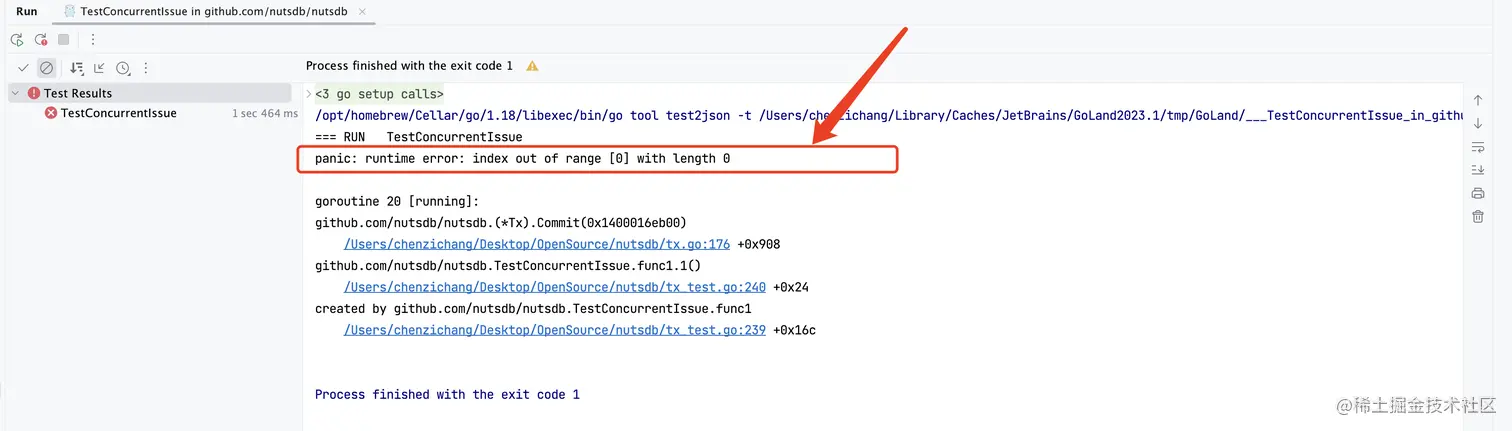Expand the '3 go setup calls' fold
The width and height of the screenshot is (1512, 431).
pyautogui.click(x=379, y=94)
